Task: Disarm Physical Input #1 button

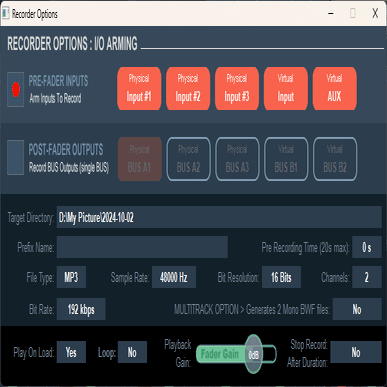Action: 139,89
